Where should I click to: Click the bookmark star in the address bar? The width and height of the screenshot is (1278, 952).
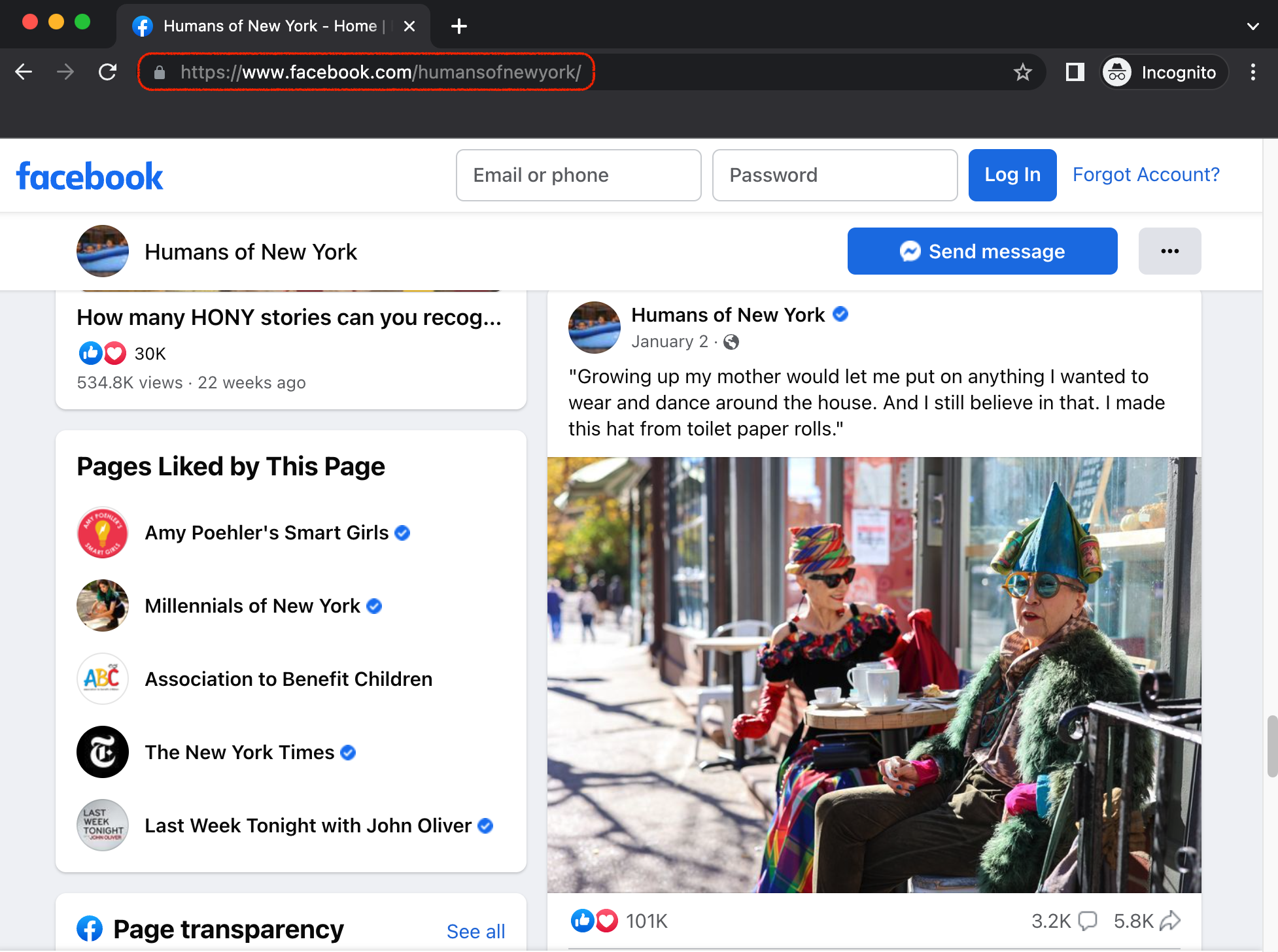pos(1022,72)
